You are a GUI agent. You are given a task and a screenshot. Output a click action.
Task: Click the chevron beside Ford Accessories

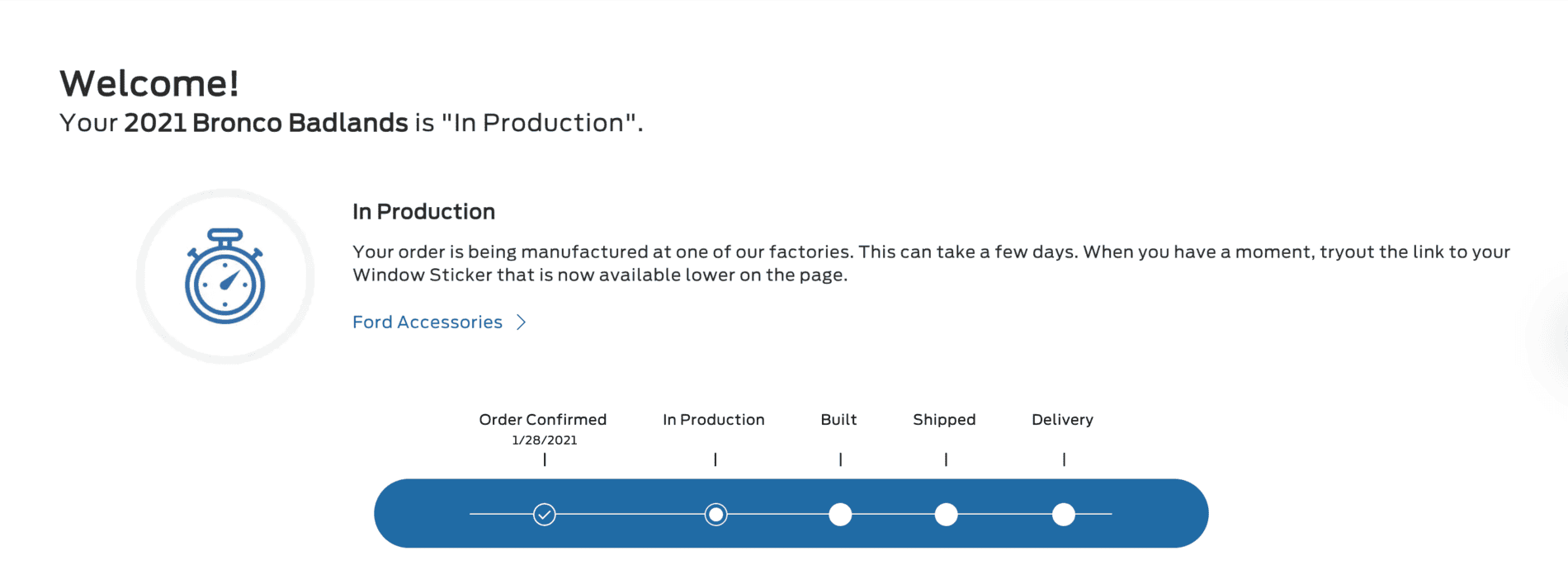521,322
